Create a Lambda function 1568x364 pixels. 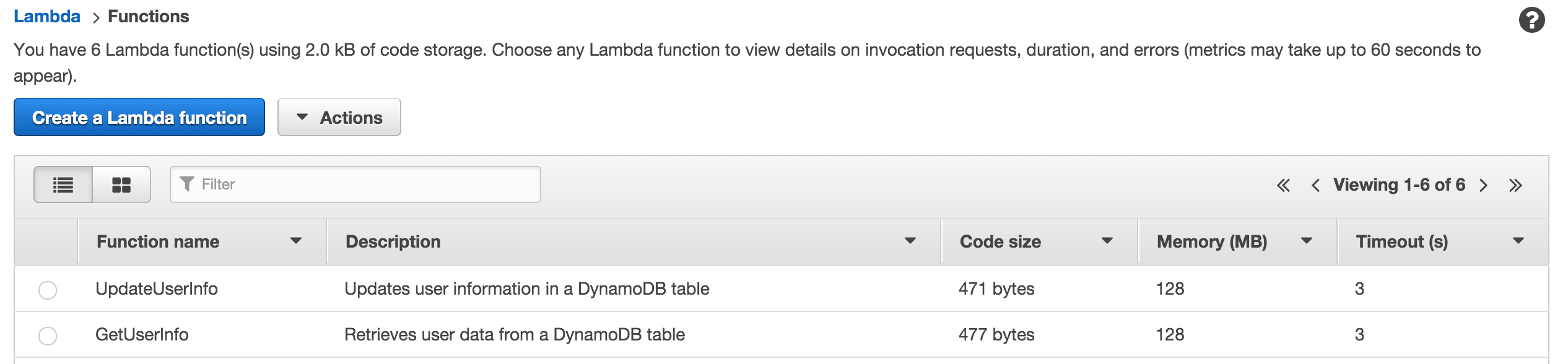pyautogui.click(x=139, y=117)
